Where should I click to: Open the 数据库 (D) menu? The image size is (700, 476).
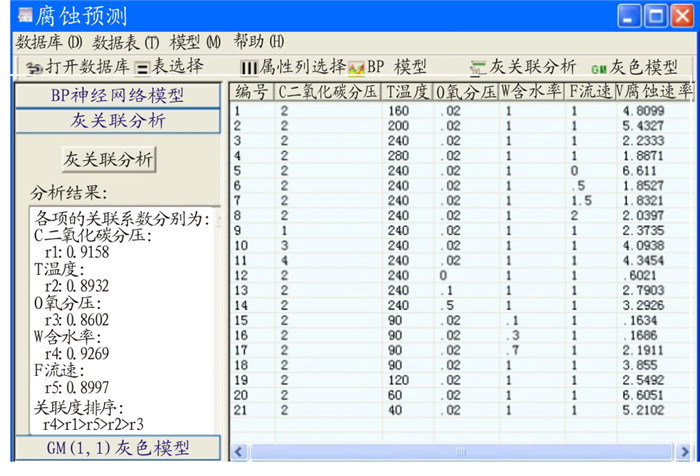click(49, 42)
